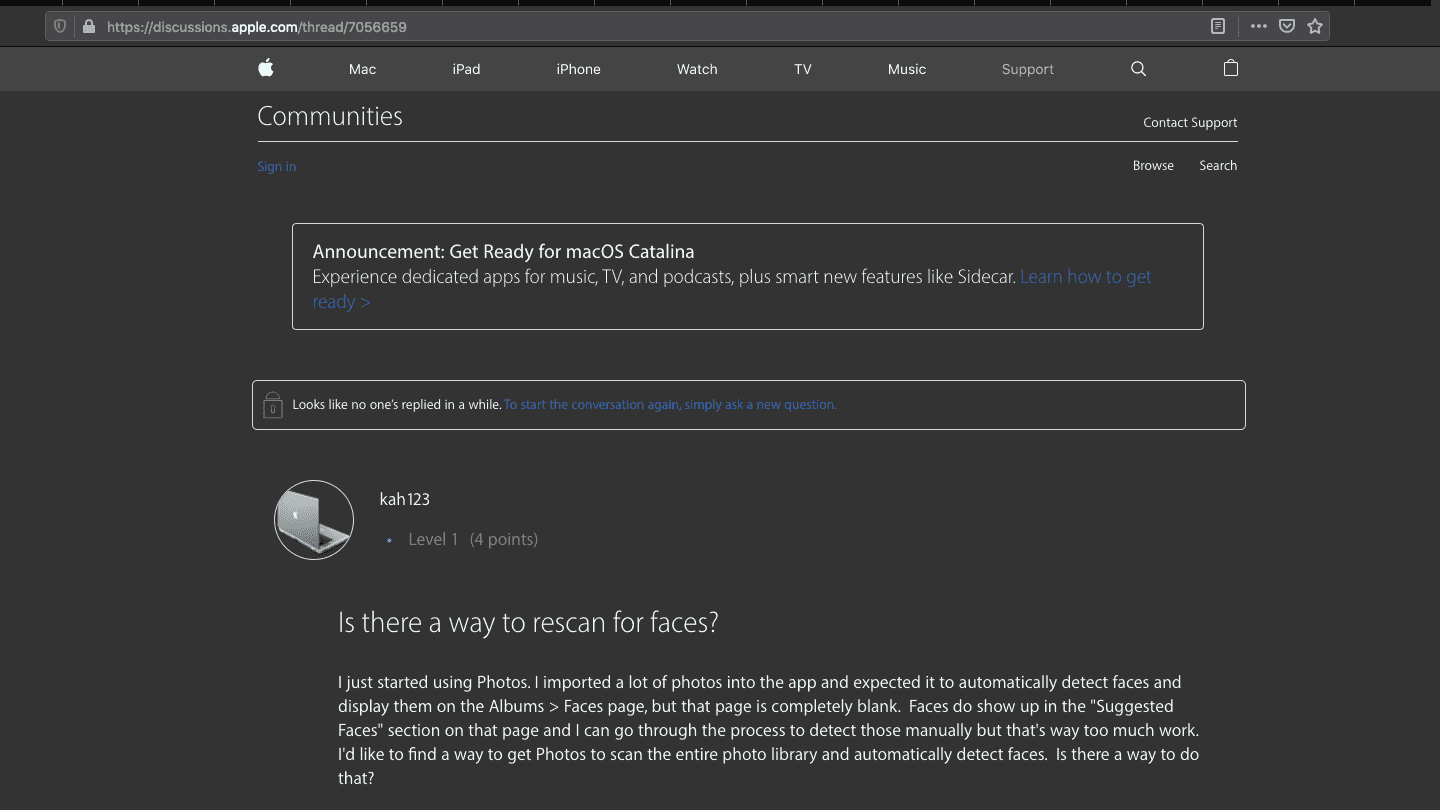Open the Mac menu item
The width and height of the screenshot is (1440, 810).
click(362, 69)
